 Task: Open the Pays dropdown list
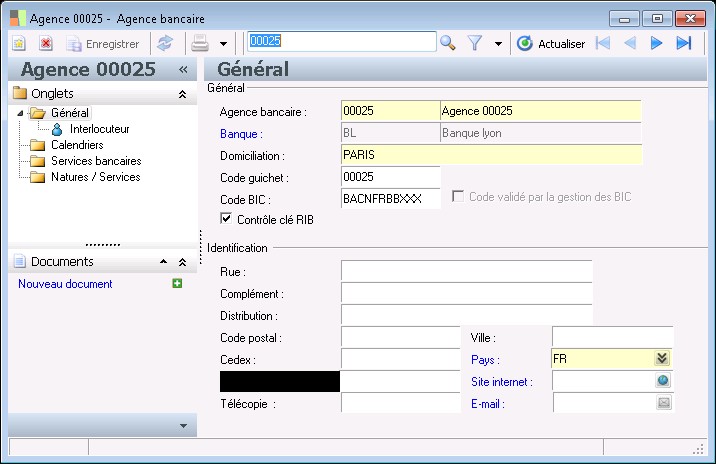click(x=662, y=359)
